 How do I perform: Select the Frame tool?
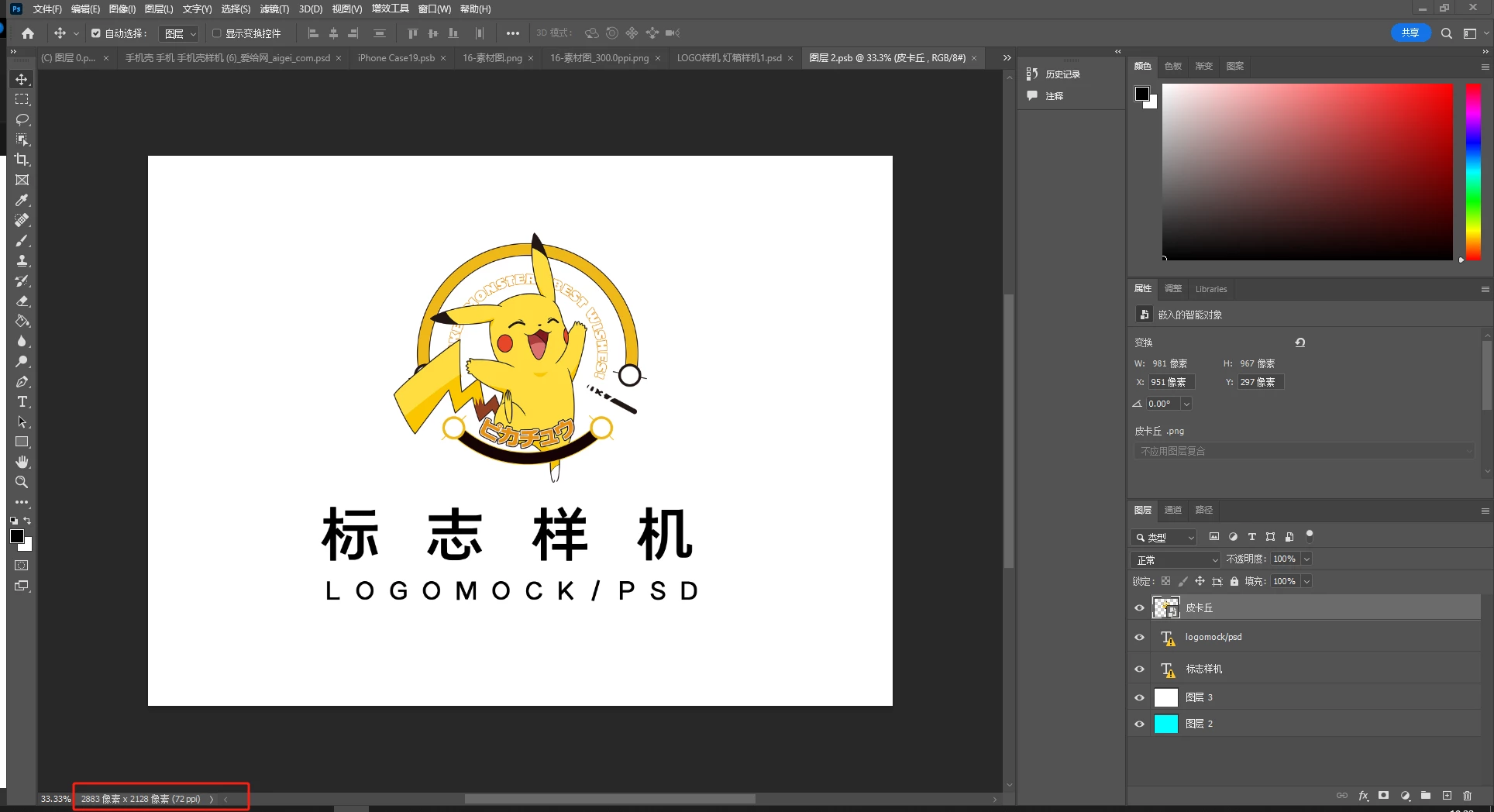point(22,180)
